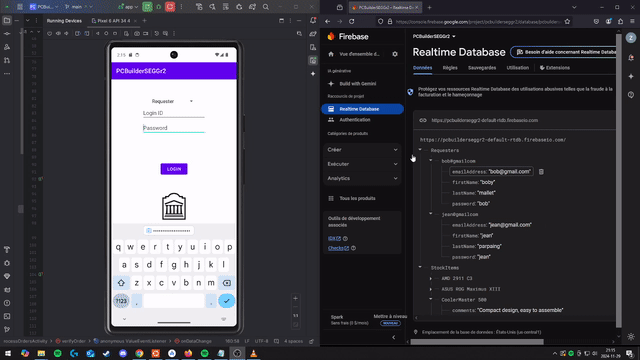Switch keyboard to ?123 symbols mode
Screen dimensions: 640x360
(121, 301)
